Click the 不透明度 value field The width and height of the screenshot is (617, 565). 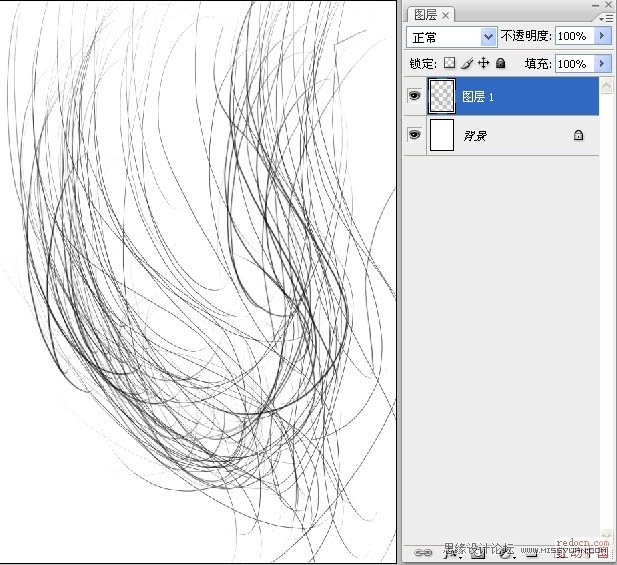tap(575, 36)
